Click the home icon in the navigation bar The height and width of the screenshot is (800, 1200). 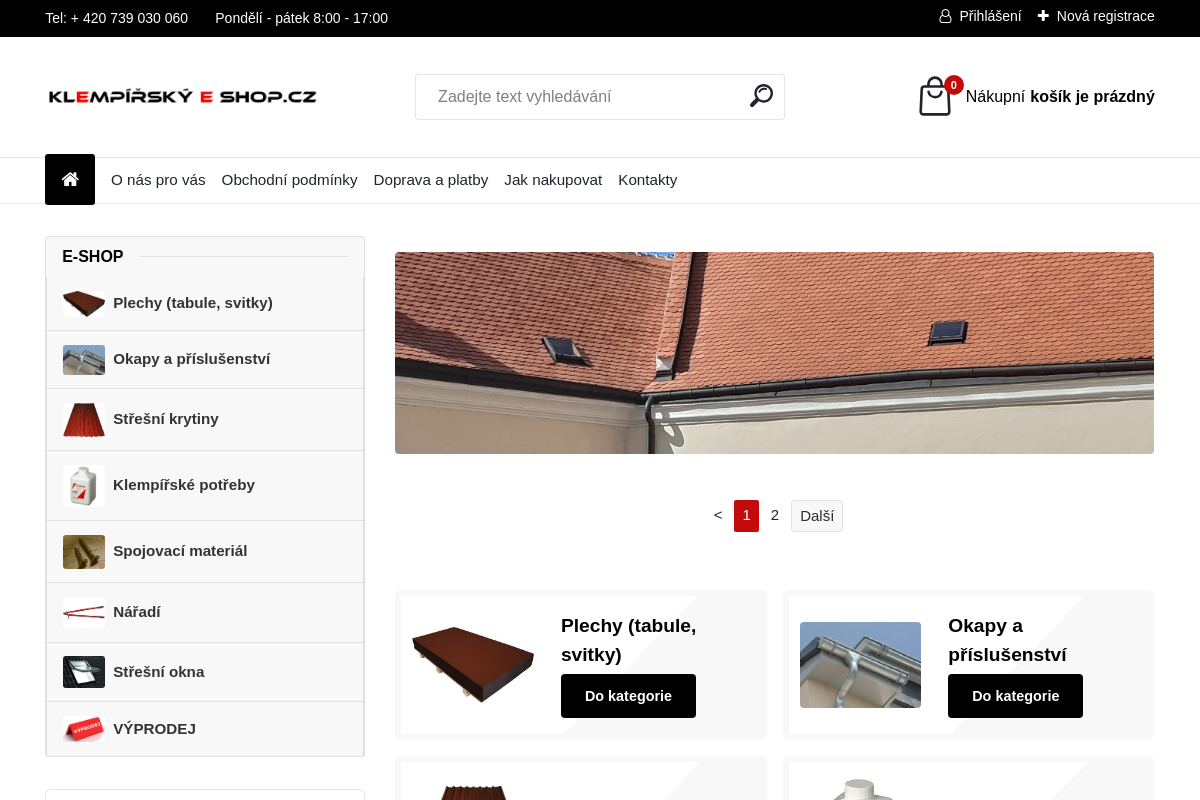(x=69, y=179)
